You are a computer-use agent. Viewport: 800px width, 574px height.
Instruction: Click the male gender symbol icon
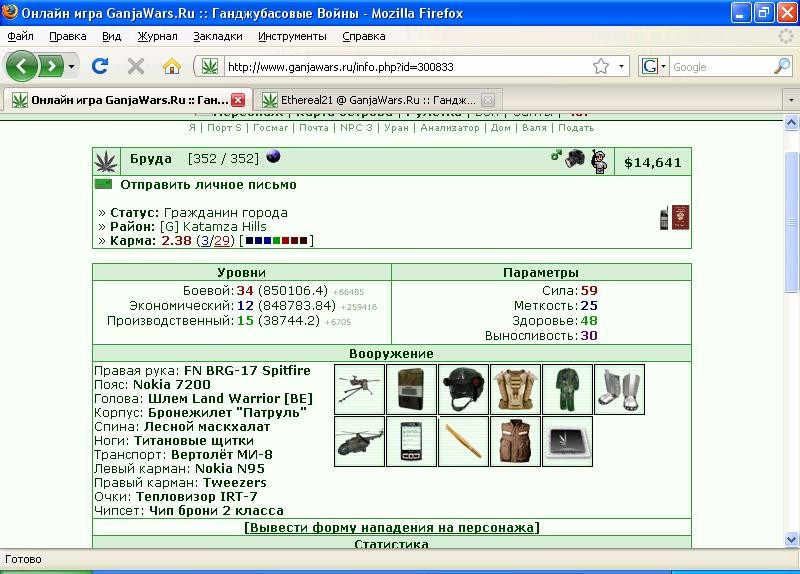556,155
